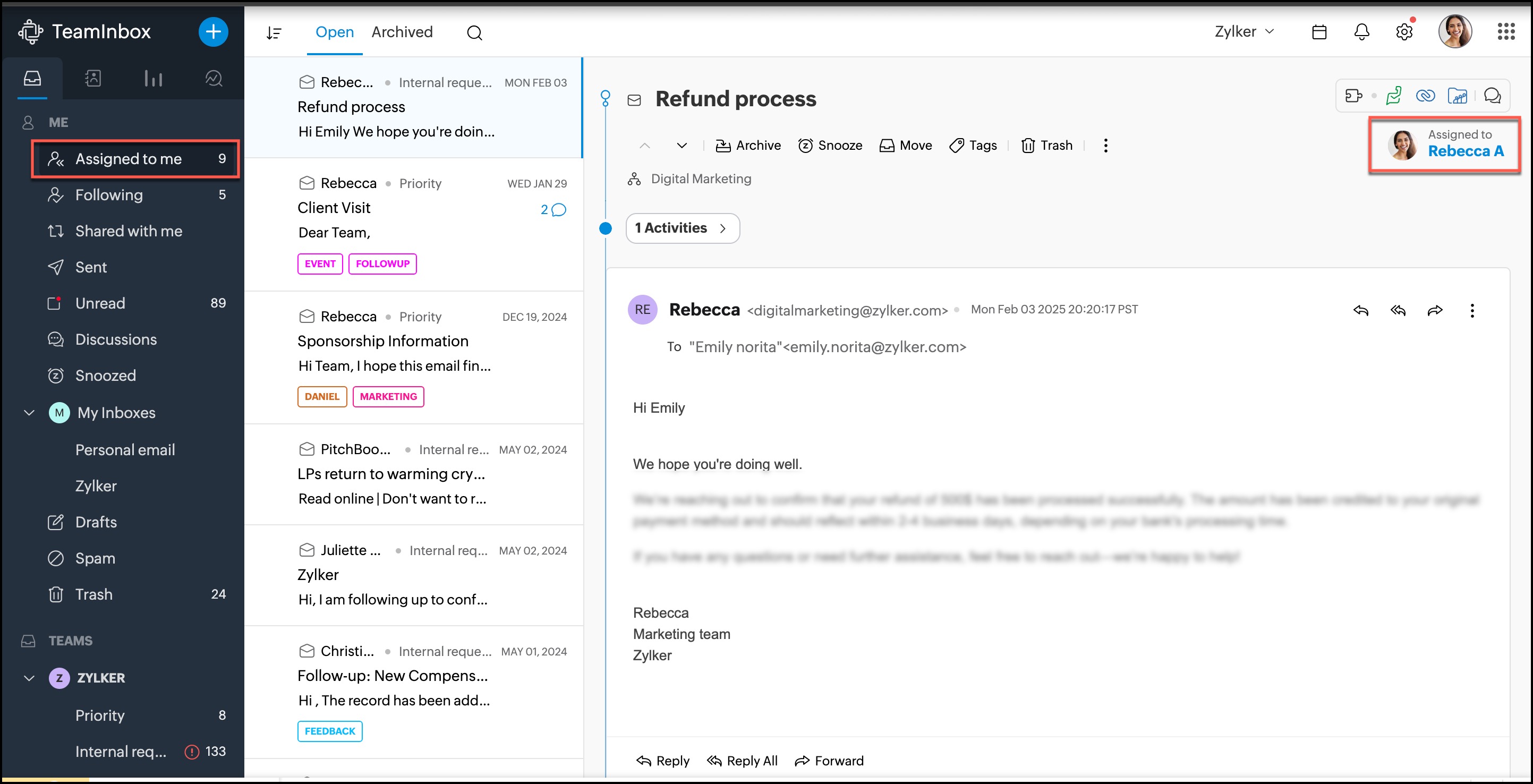Click Forward at message bottom
The height and width of the screenshot is (784, 1533).
pyautogui.click(x=829, y=760)
